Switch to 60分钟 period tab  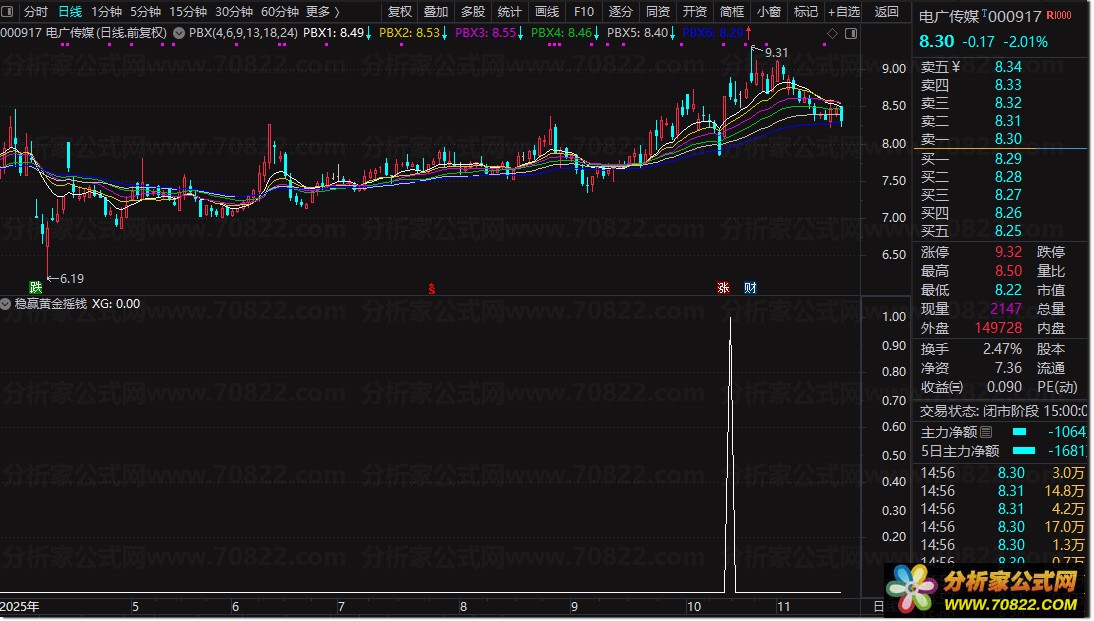click(280, 12)
